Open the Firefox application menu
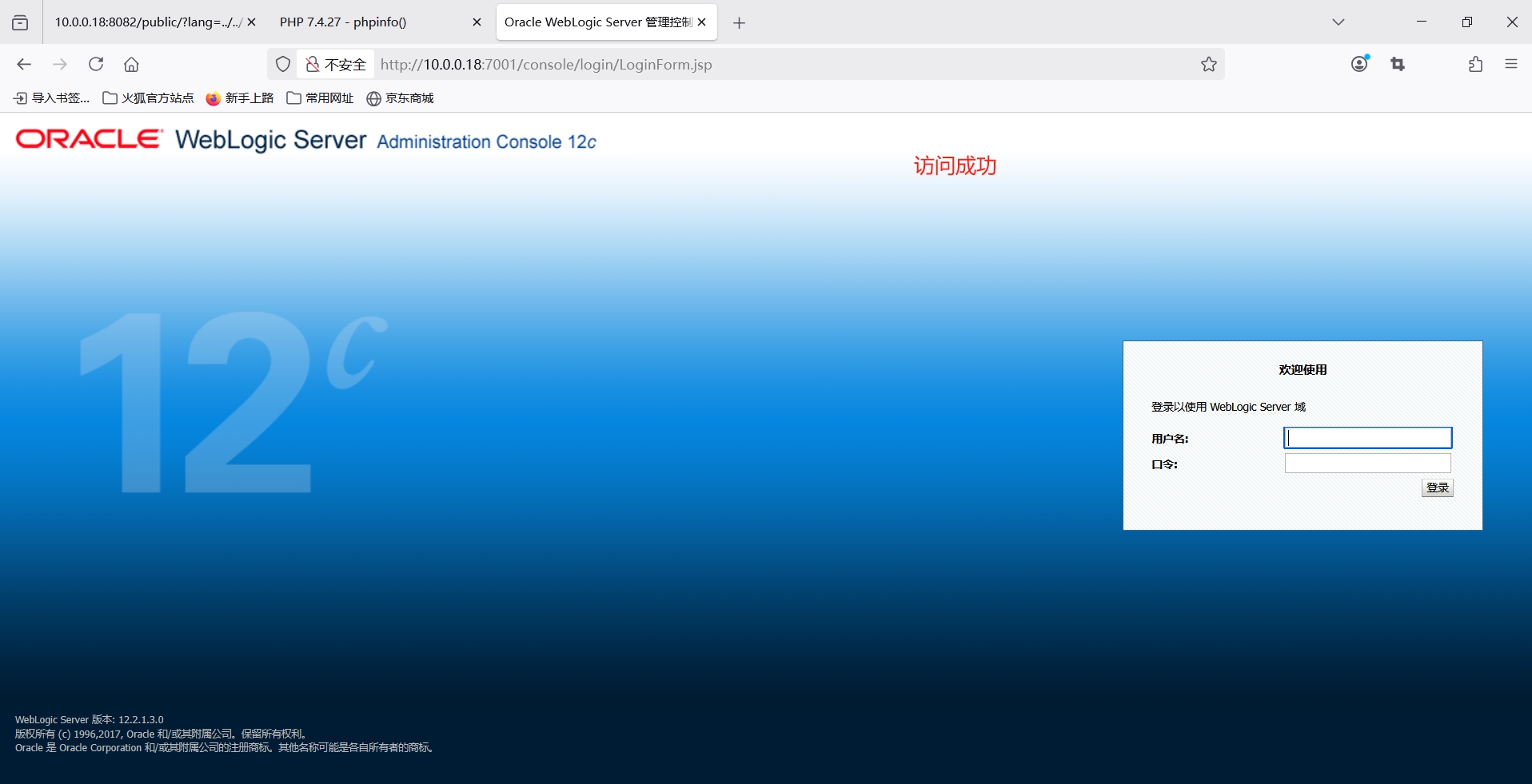1532x784 pixels. coord(1511,64)
